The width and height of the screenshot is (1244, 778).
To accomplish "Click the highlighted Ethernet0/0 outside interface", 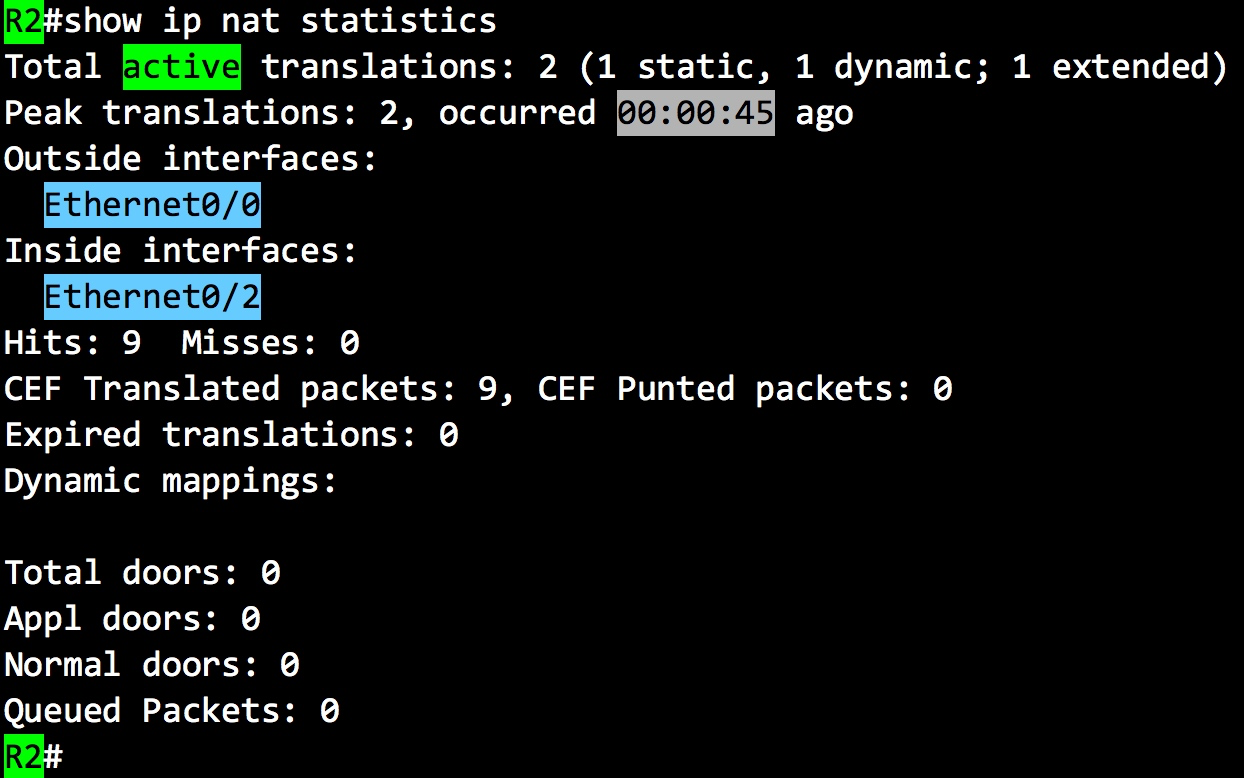I will coord(152,204).
